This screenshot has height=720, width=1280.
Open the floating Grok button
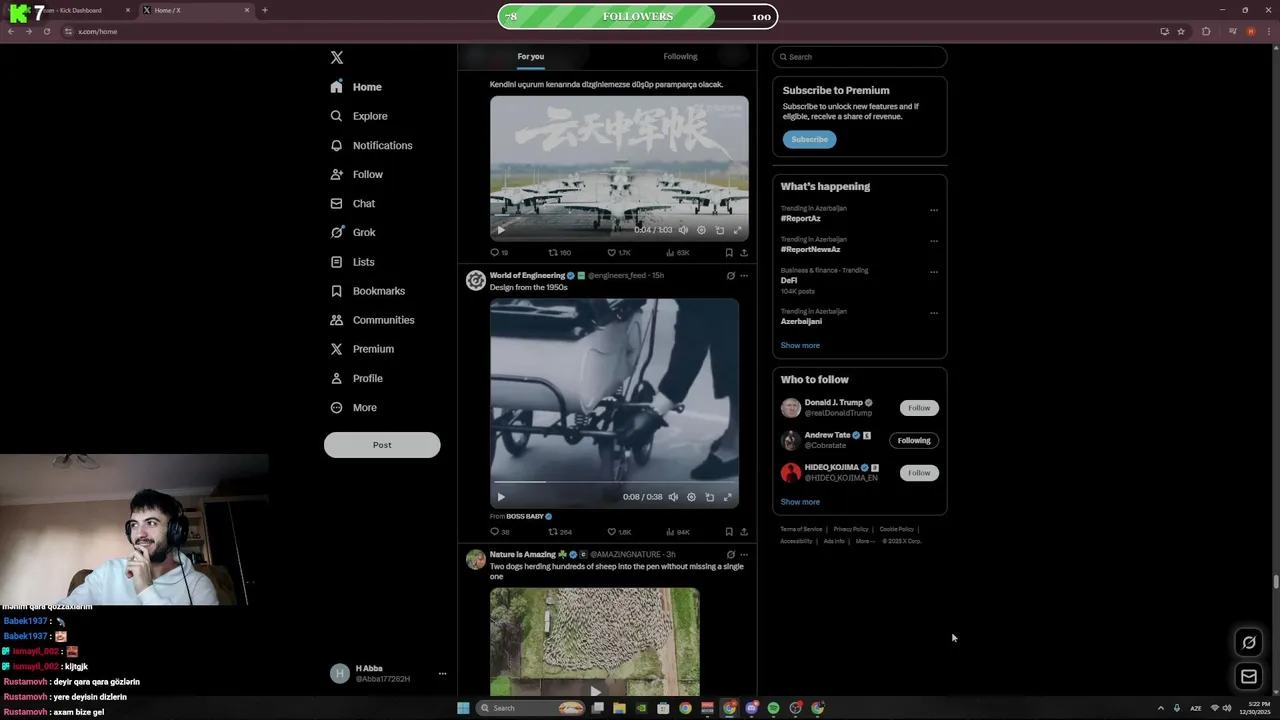pyautogui.click(x=1249, y=643)
